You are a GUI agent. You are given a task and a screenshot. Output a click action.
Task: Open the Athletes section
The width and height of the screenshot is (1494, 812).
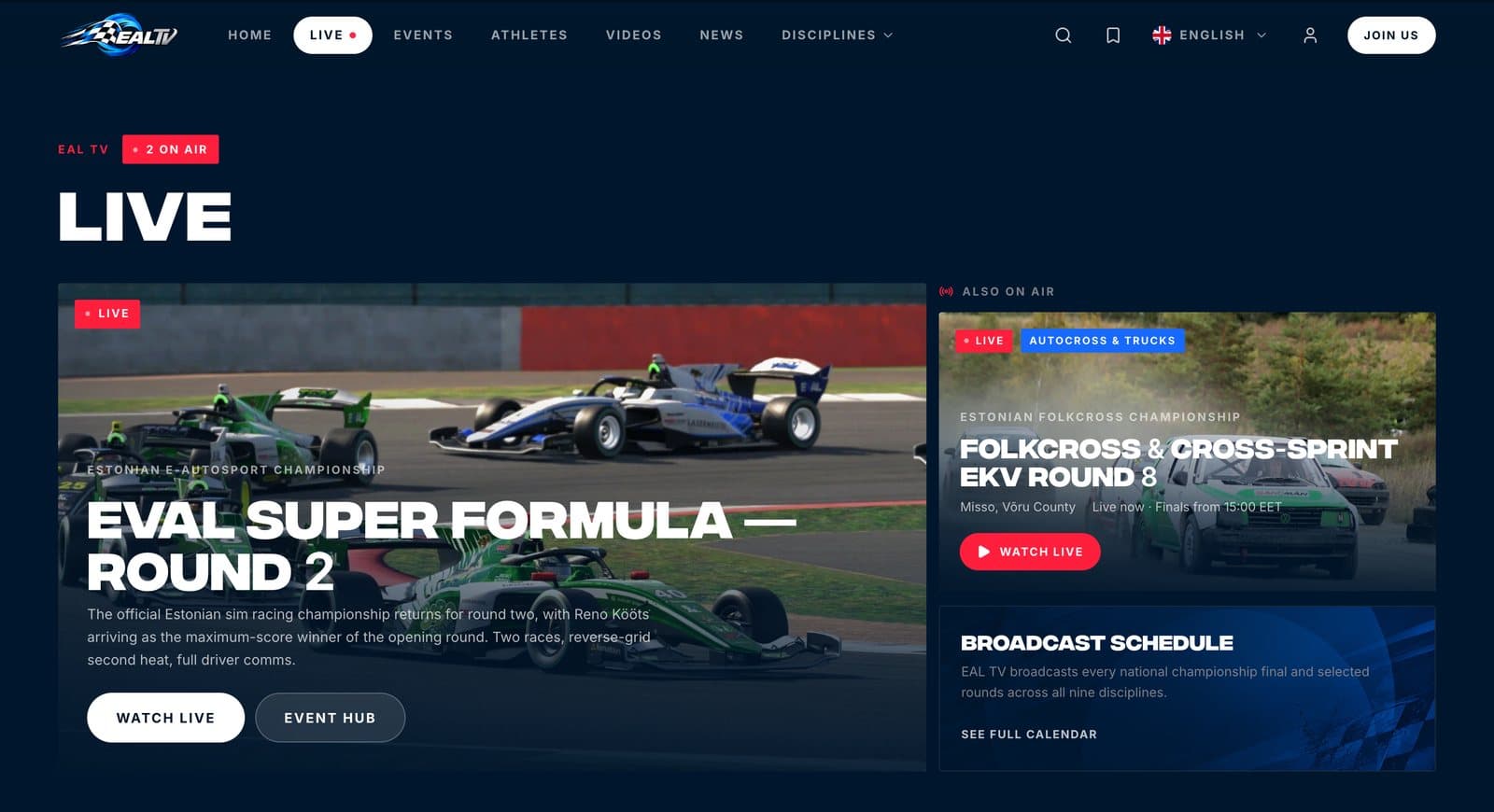tap(529, 35)
